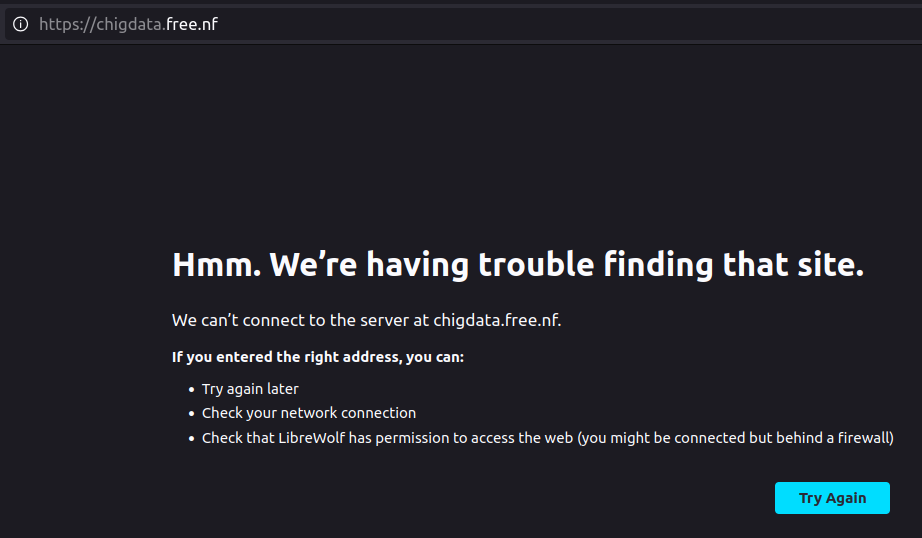The height and width of the screenshot is (538, 922).
Task: Click the word 'site.' ending the heading
Action: coord(830,265)
